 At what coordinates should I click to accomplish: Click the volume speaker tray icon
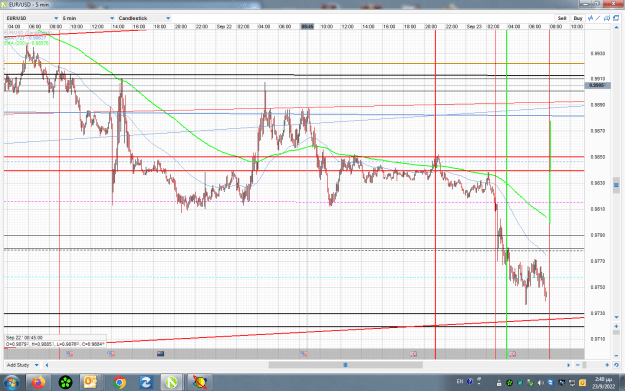540,383
